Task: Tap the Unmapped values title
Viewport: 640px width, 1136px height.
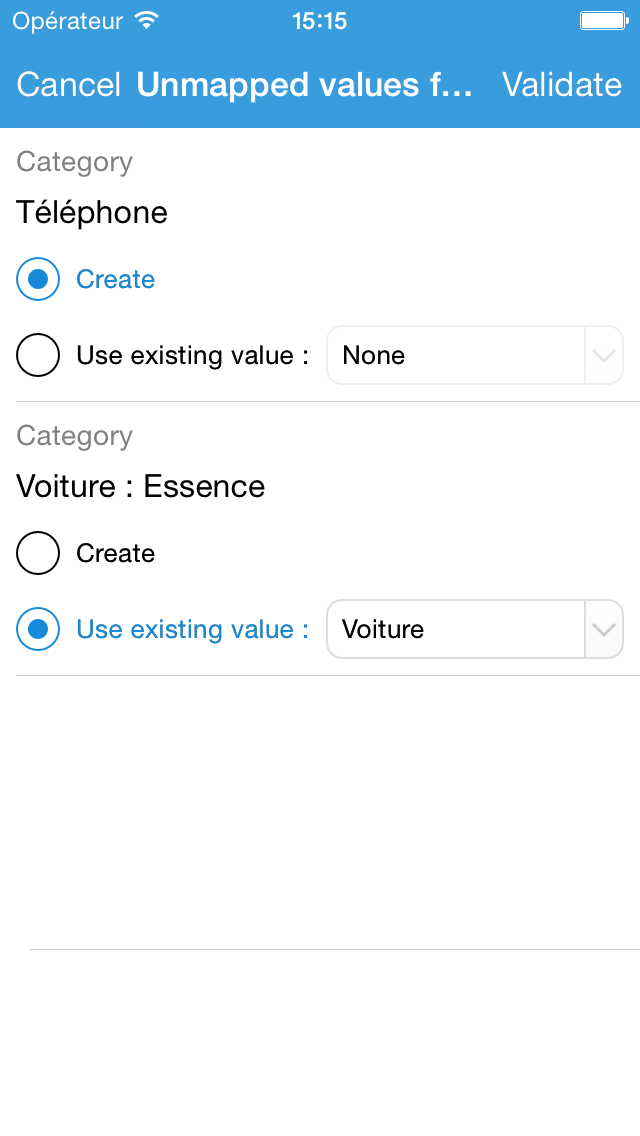Action: 304,85
